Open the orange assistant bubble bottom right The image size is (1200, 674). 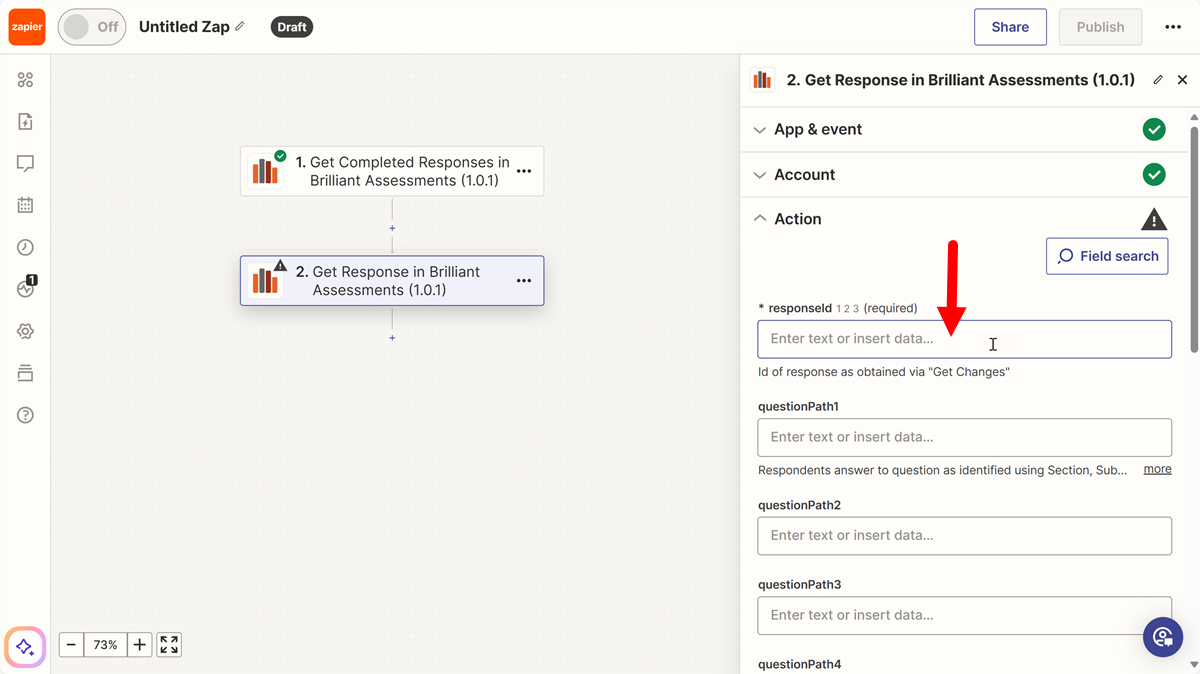[1162, 637]
